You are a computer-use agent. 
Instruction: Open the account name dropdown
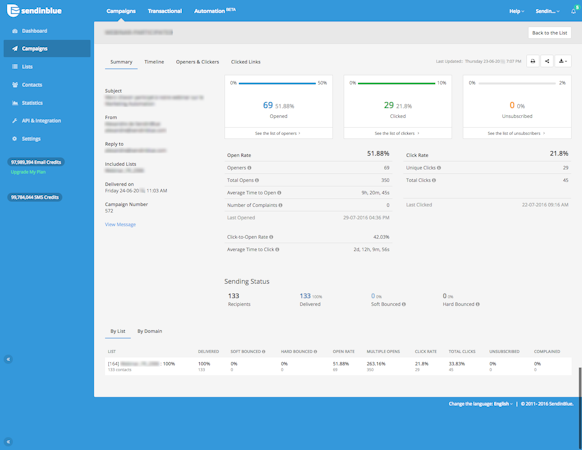pyautogui.click(x=547, y=11)
